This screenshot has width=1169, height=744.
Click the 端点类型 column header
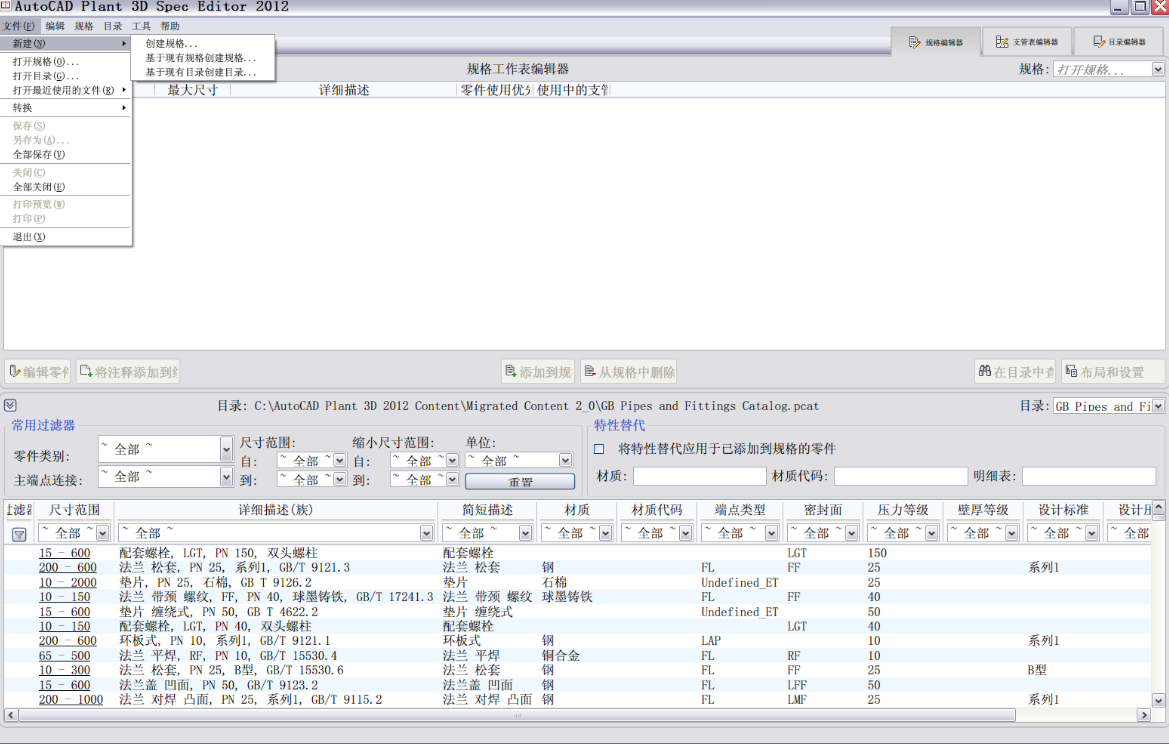tap(740, 510)
